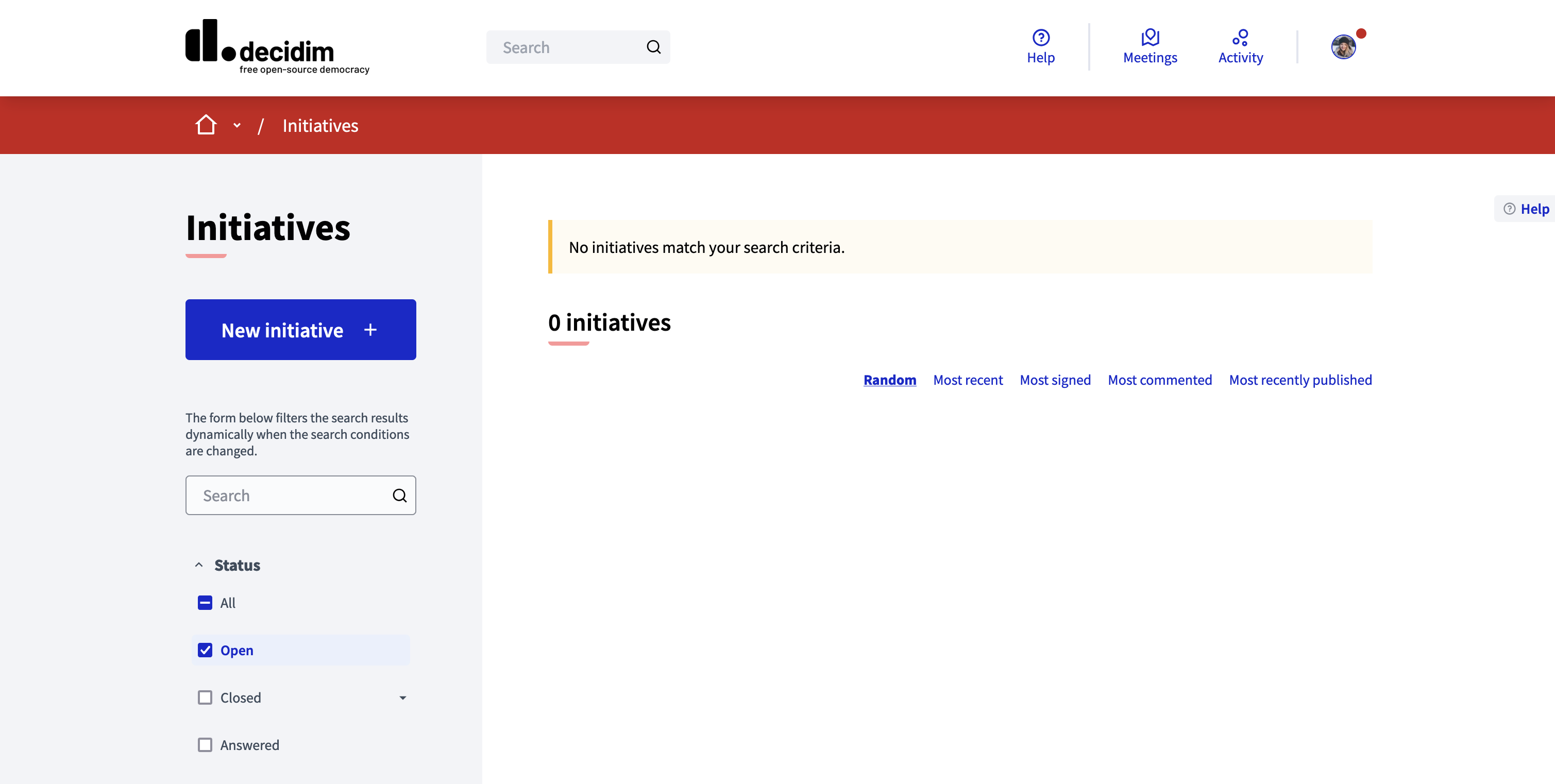
Task: Select the Meetings icon
Action: click(1150, 47)
